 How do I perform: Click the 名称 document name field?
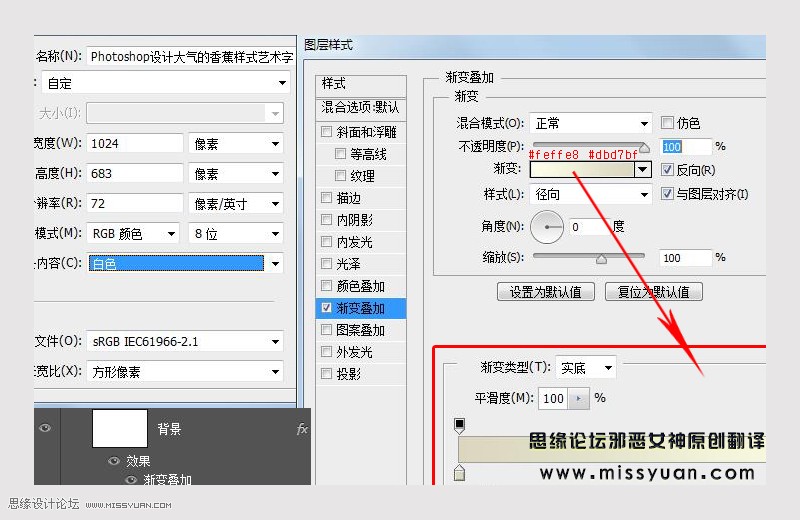tap(191, 56)
